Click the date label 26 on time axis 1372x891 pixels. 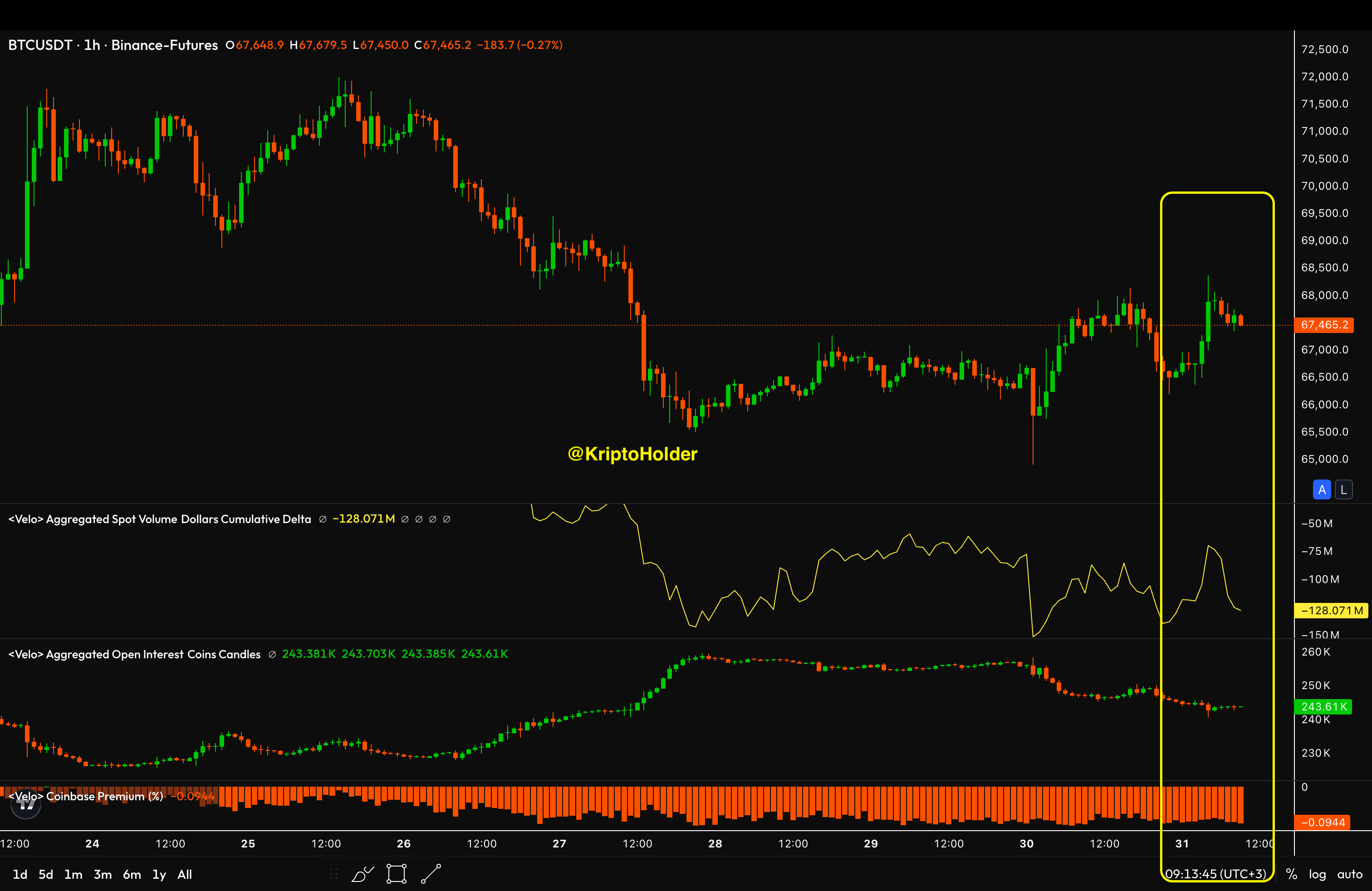pos(403,843)
